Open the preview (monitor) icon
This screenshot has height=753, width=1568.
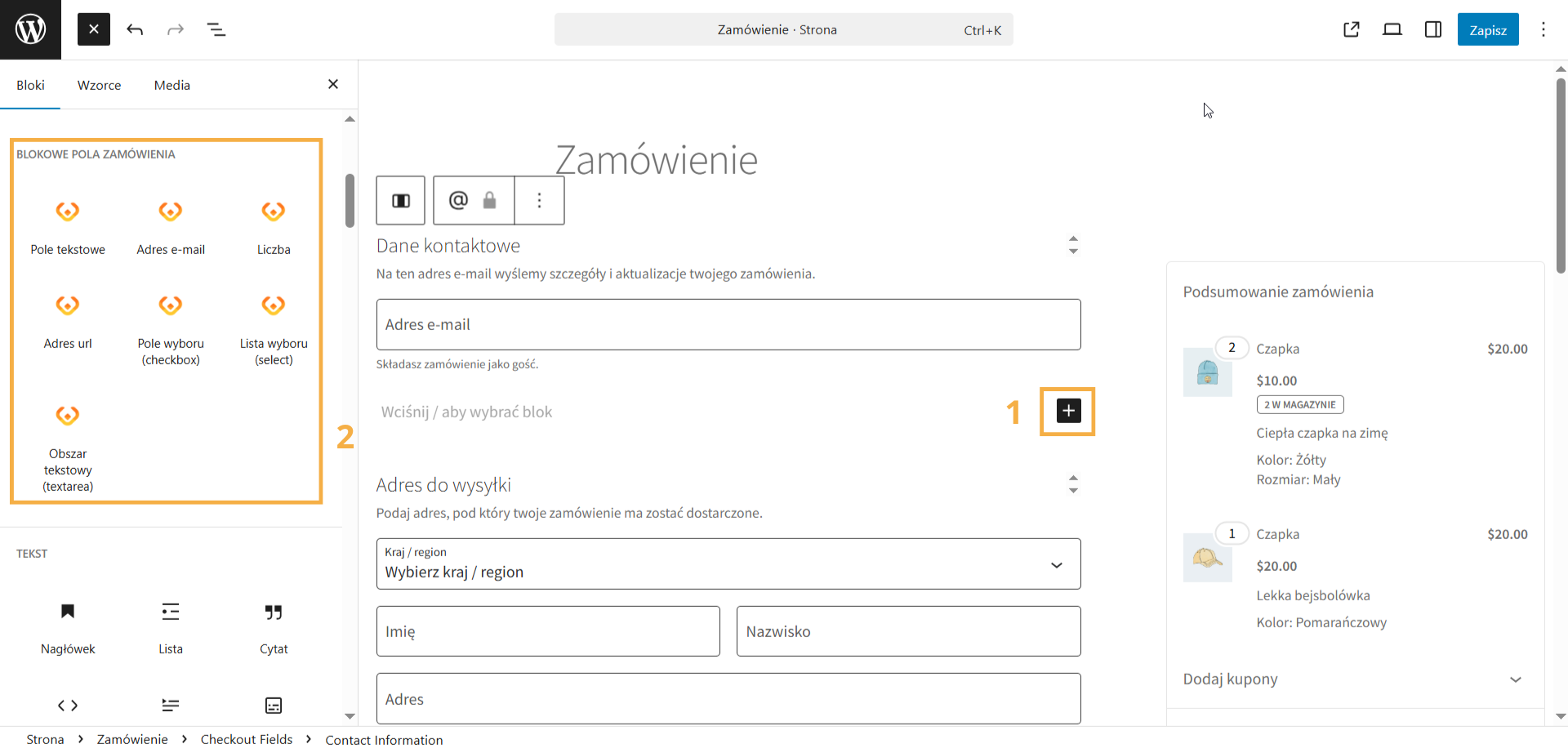(1392, 29)
